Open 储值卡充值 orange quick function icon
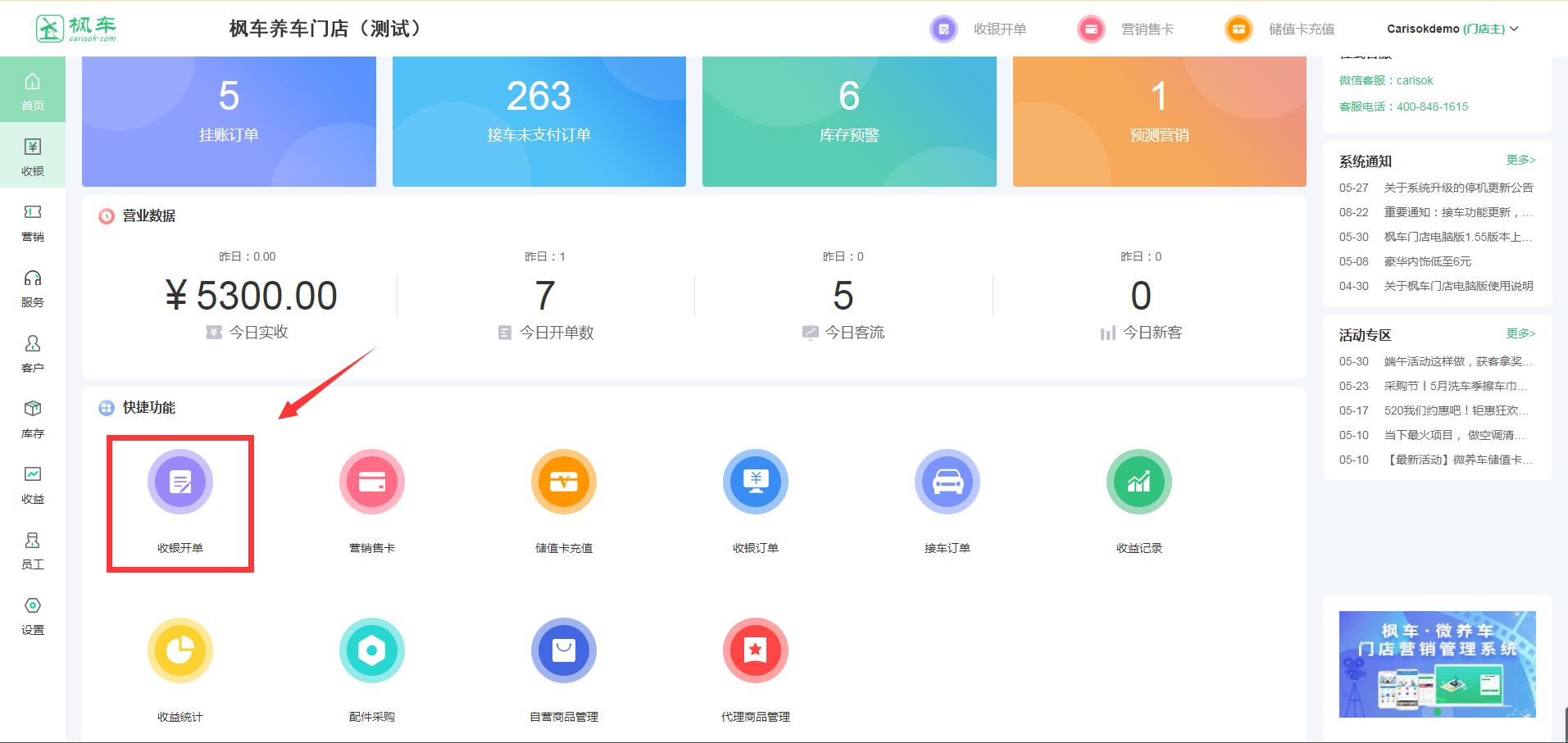The height and width of the screenshot is (743, 1568). click(564, 482)
